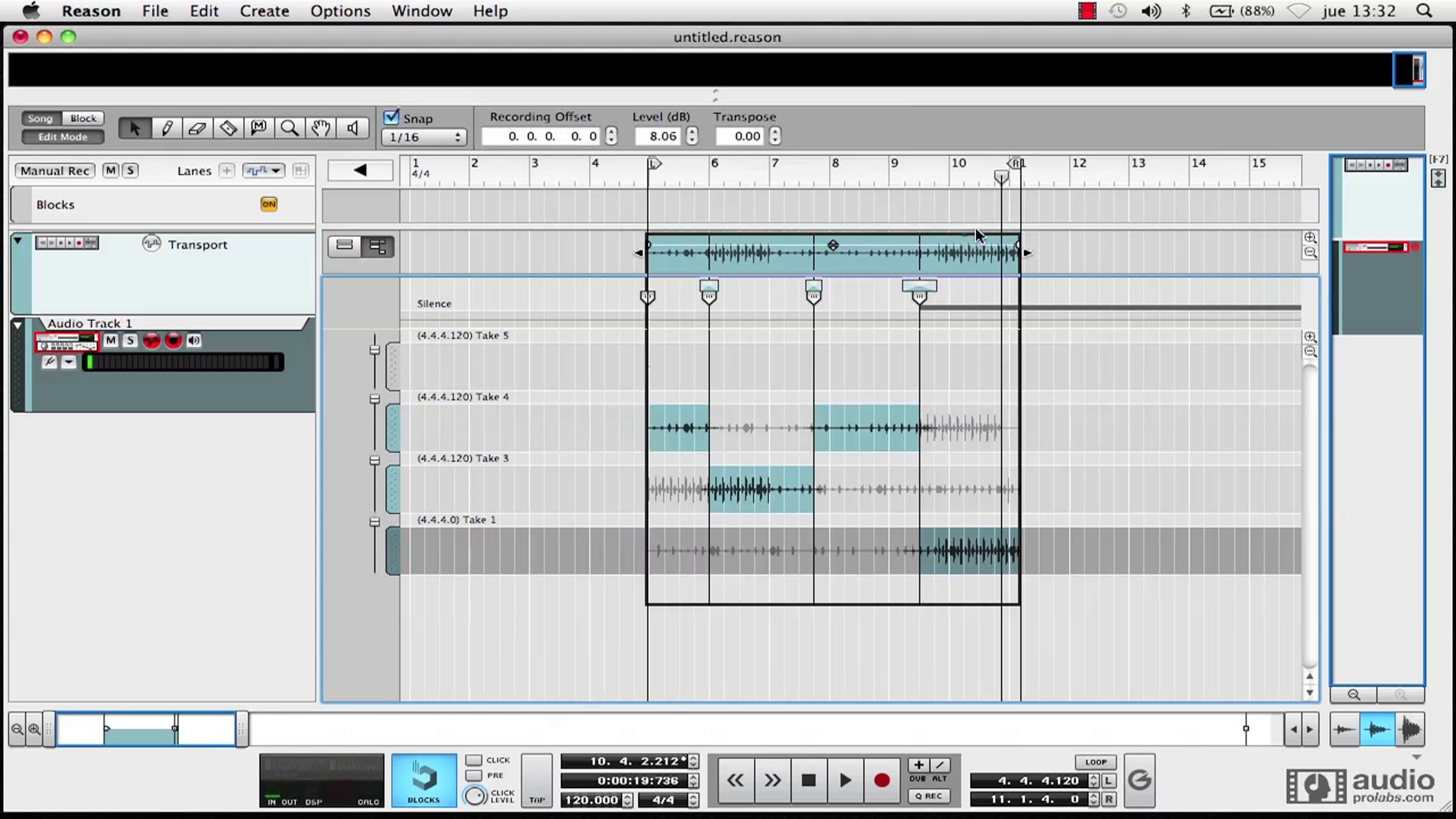Select the Magnify tool

point(289,128)
